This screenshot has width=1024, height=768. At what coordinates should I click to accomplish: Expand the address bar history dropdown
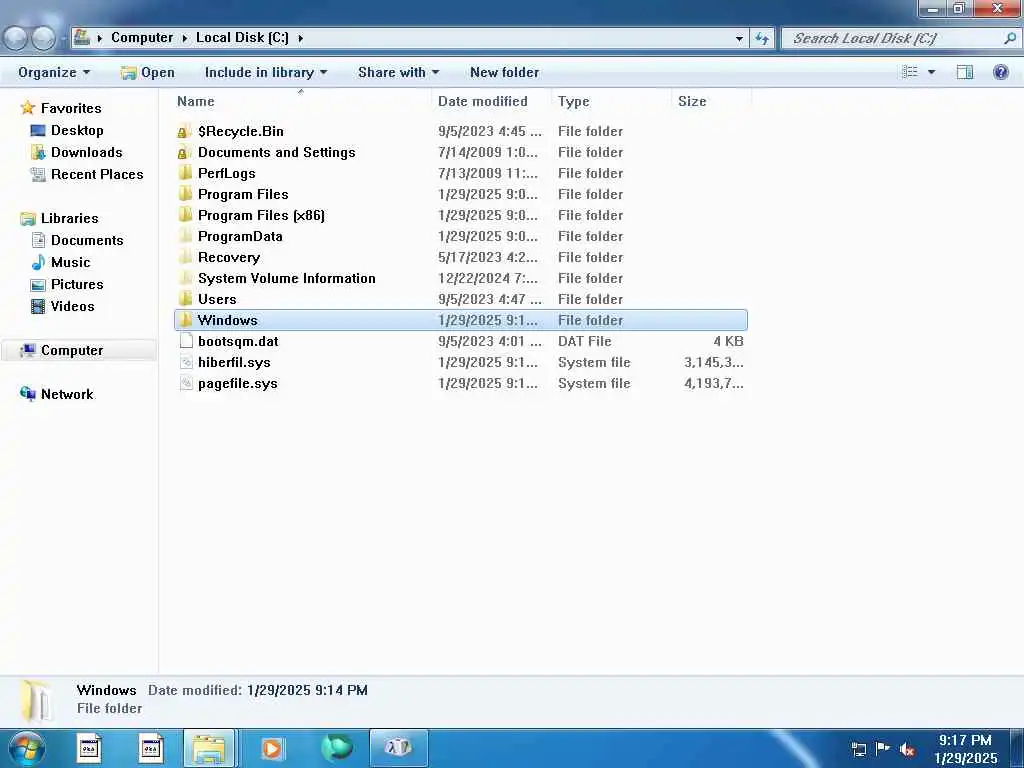[739, 38]
